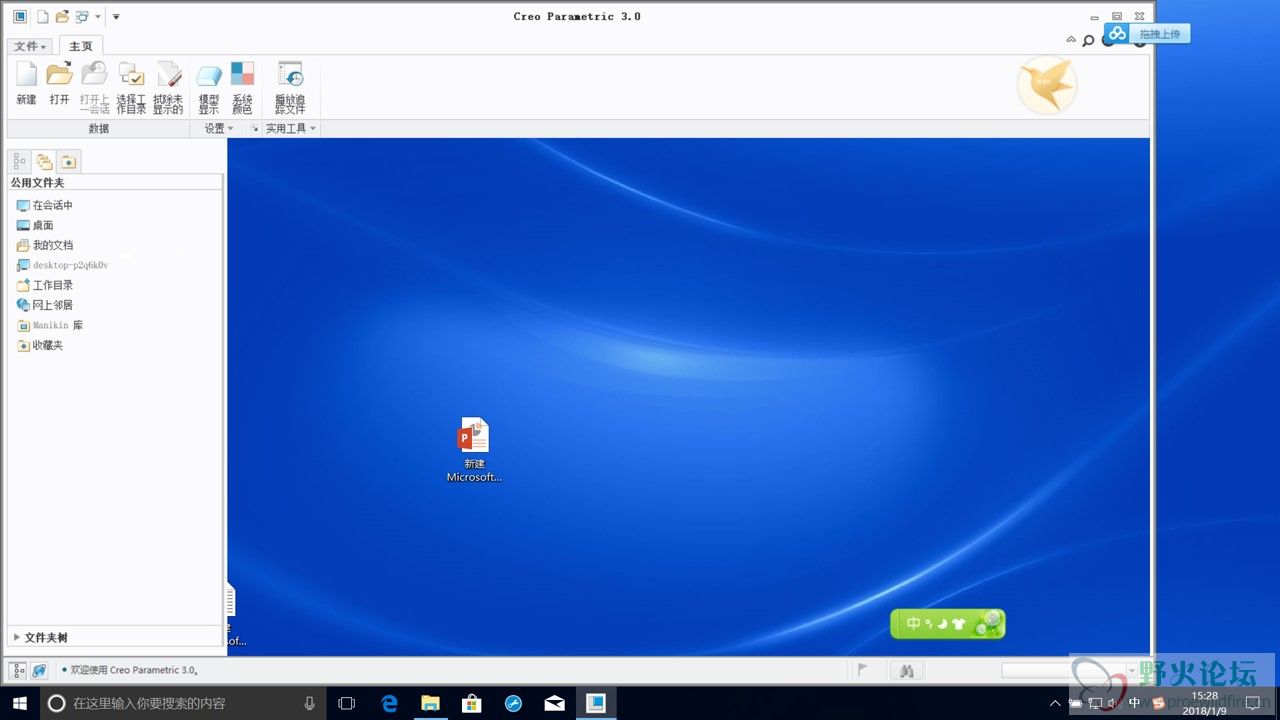Click the welcome message in status bar
This screenshot has width=1280, height=720.
coord(134,670)
